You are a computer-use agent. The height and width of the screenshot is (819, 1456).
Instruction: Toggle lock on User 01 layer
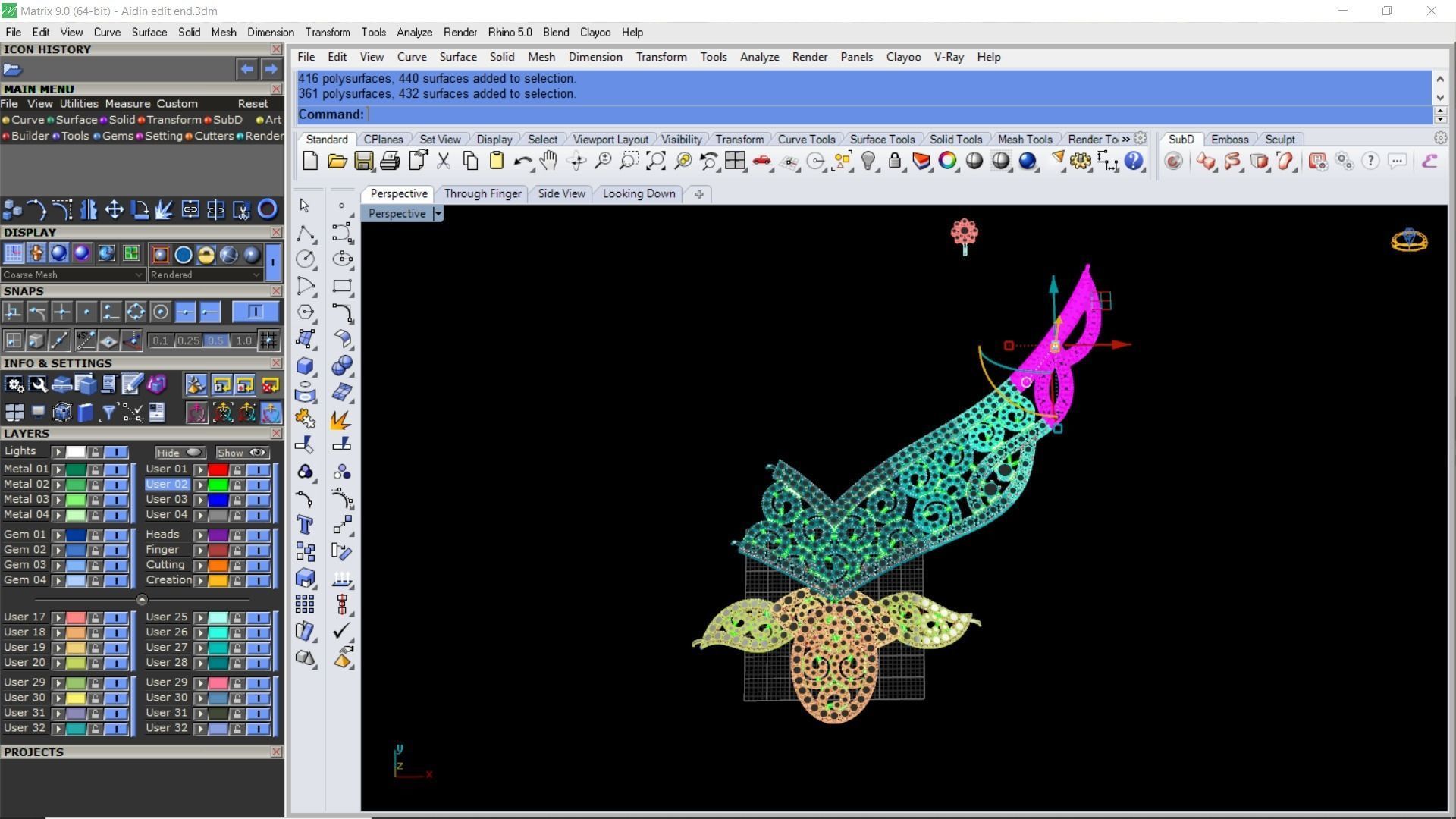coord(237,470)
